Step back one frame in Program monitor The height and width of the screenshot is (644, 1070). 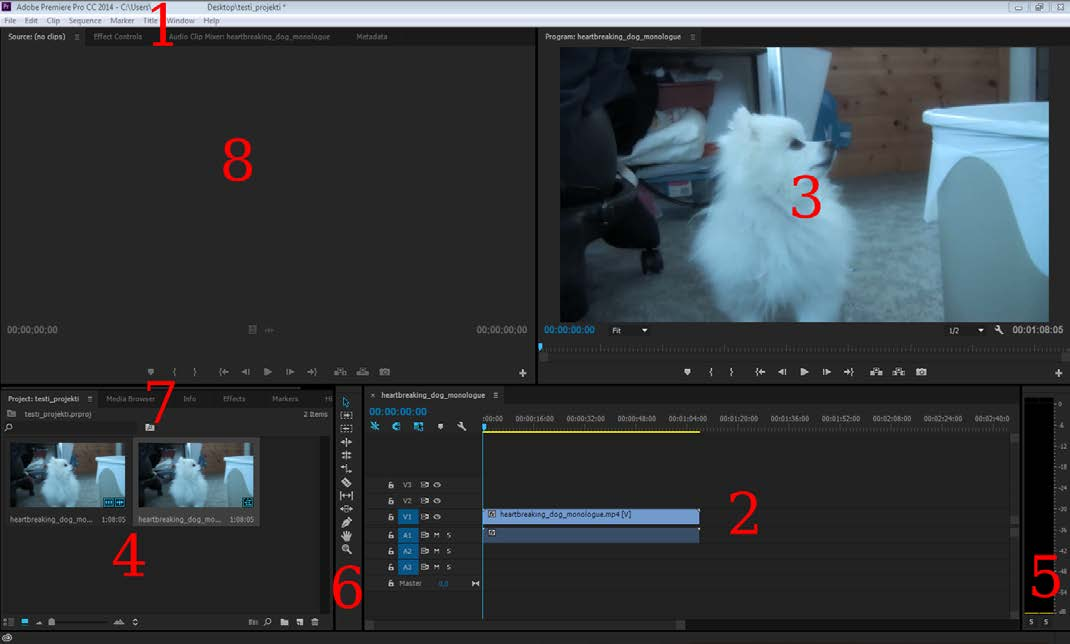(x=782, y=372)
